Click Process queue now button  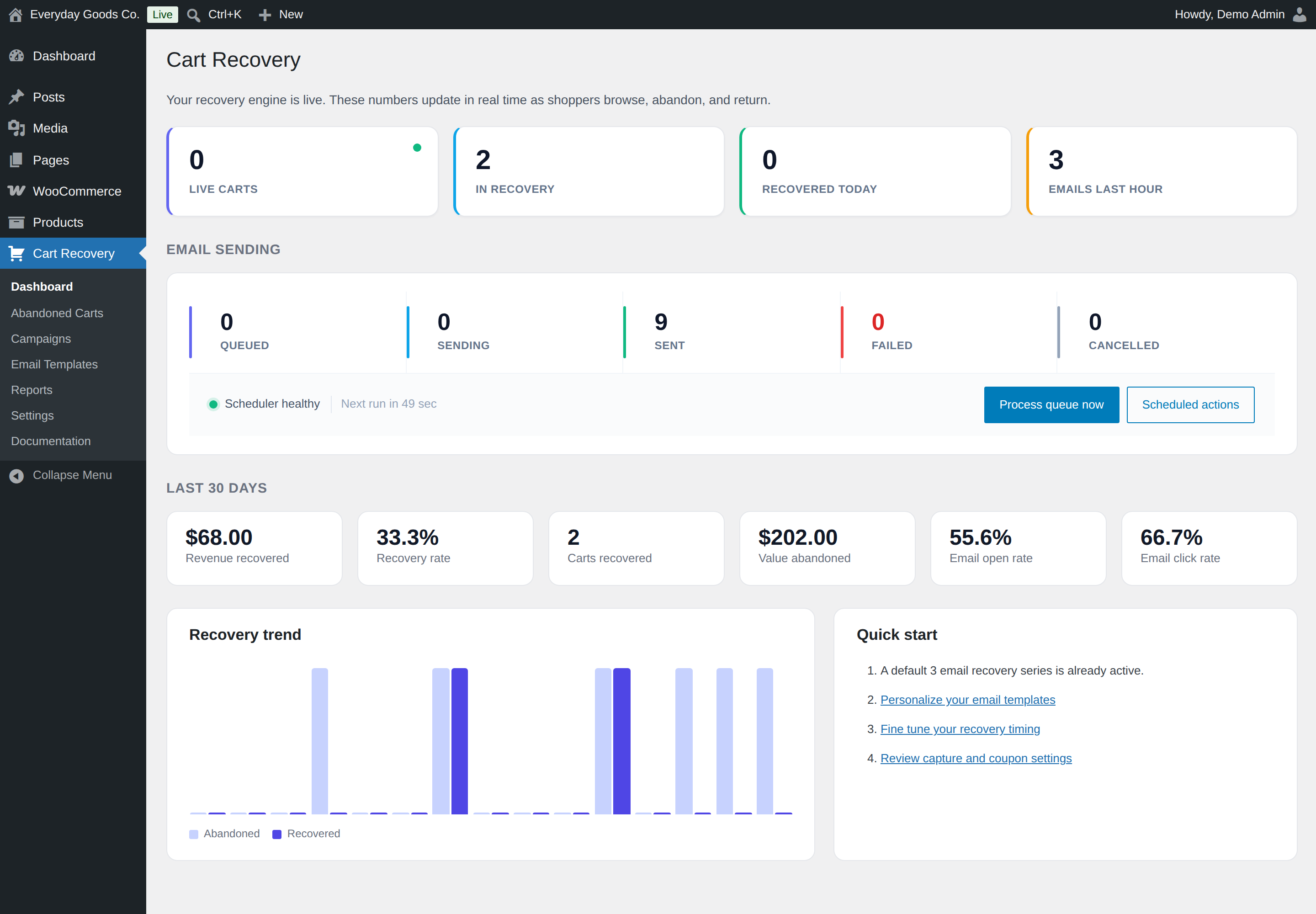[1051, 405]
